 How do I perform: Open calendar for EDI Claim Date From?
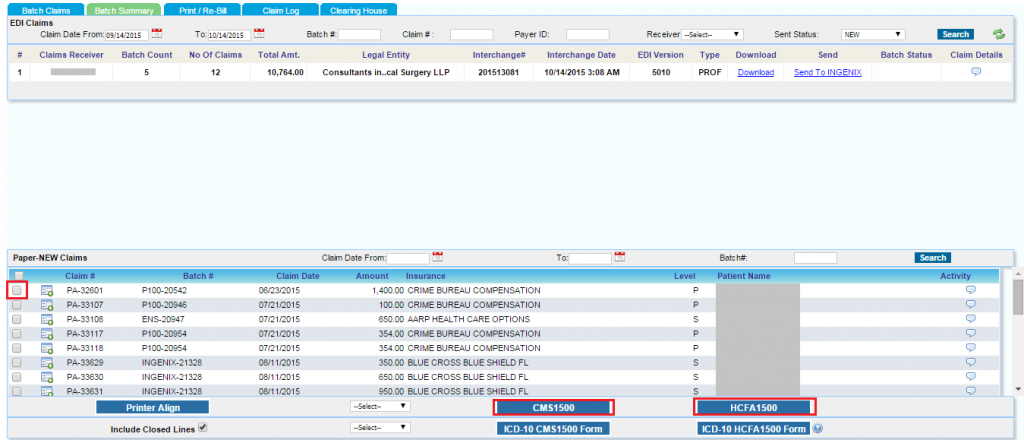pyautogui.click(x=157, y=33)
